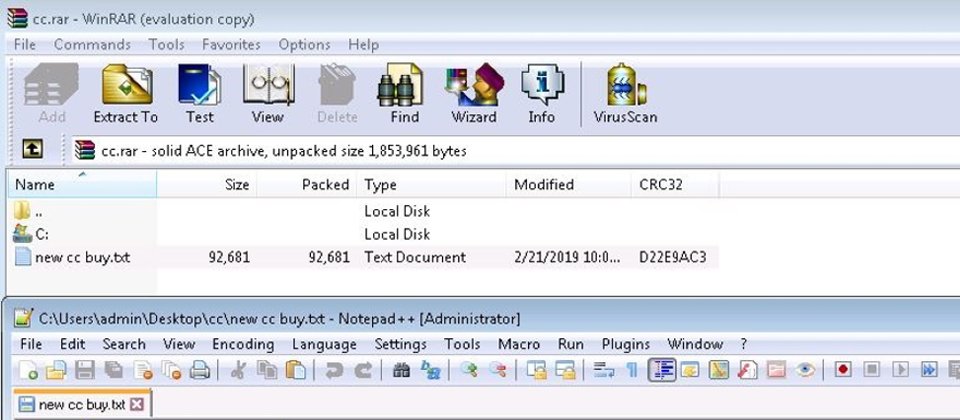Click the 'D22E9AC3' CRC32 value
This screenshot has height=420, width=960.
(x=672, y=257)
